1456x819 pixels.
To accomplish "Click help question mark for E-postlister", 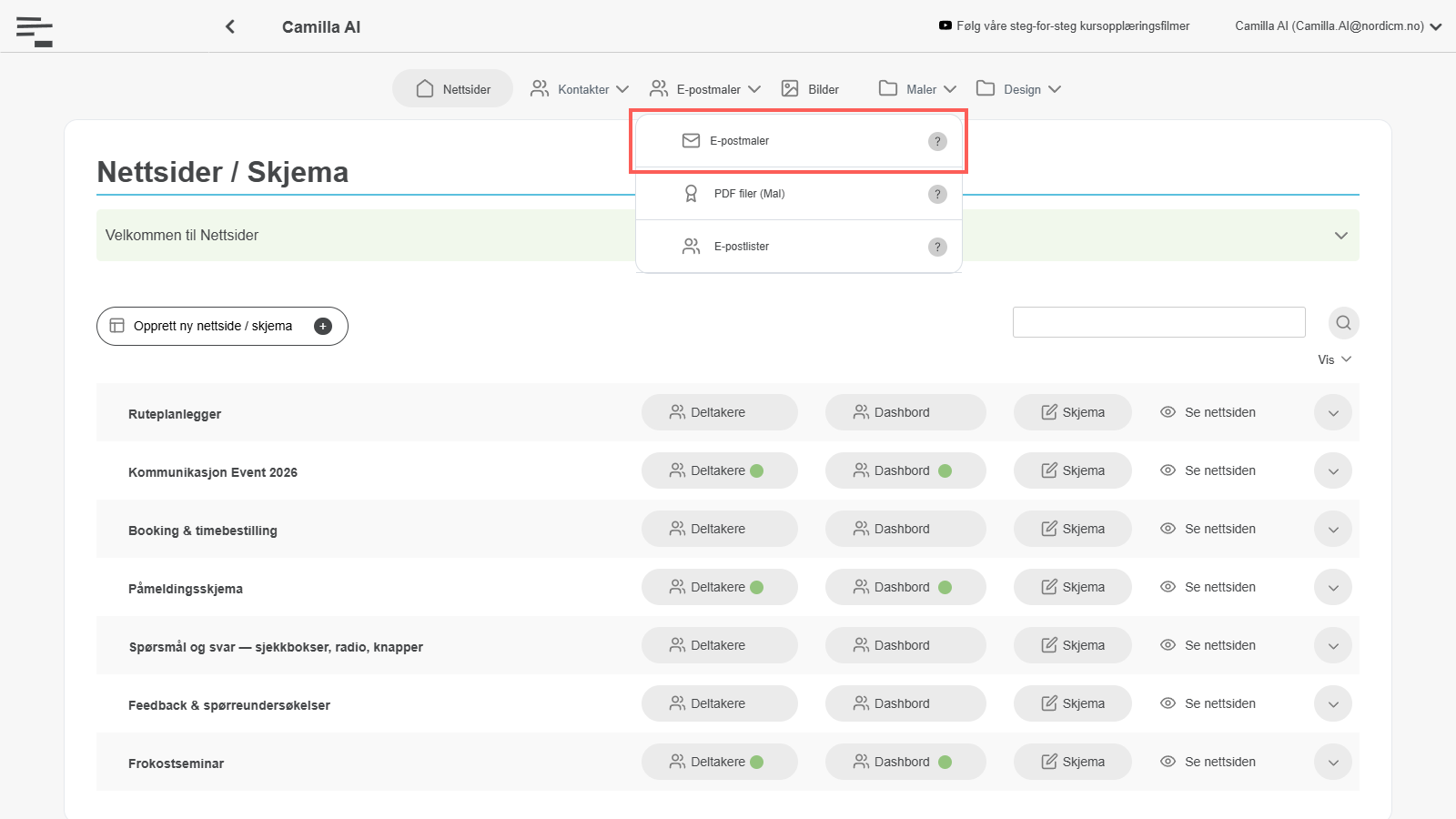I will (x=937, y=247).
